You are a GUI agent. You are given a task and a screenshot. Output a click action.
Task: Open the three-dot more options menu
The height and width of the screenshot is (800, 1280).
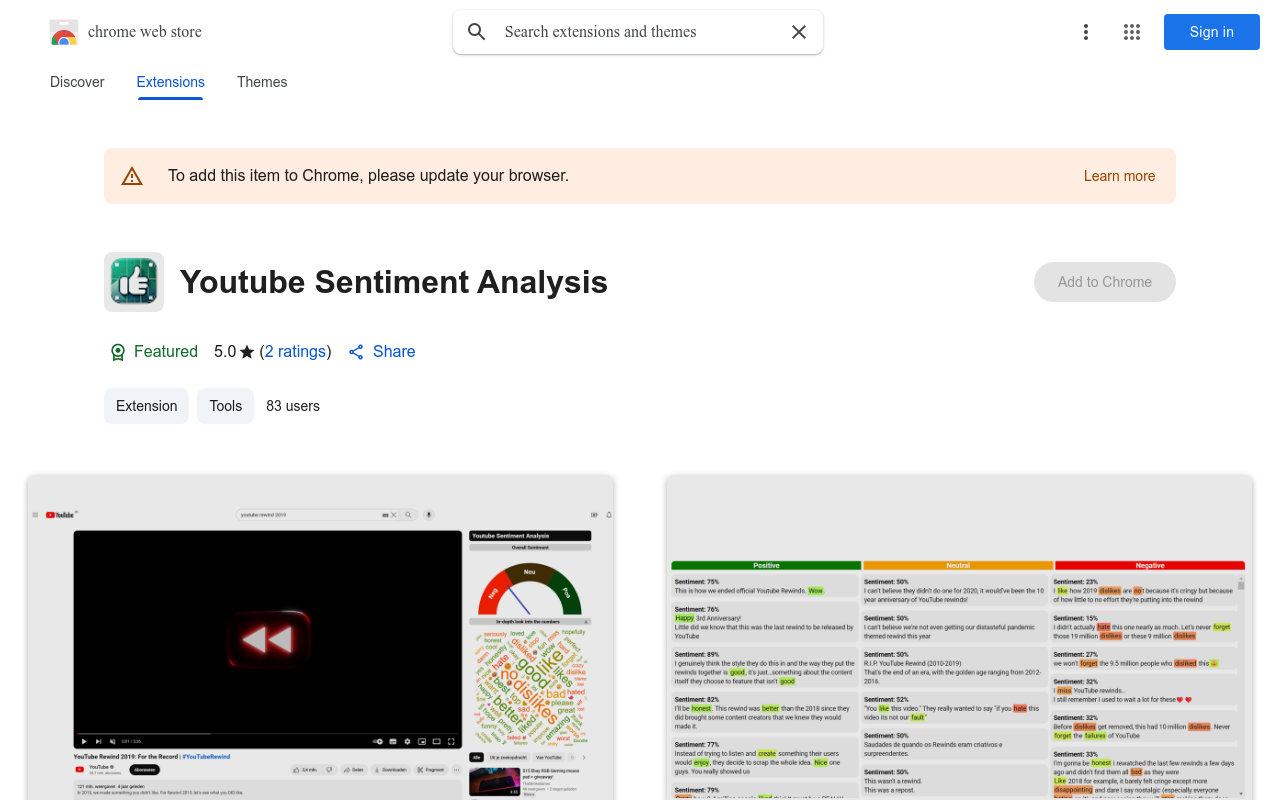point(1086,32)
